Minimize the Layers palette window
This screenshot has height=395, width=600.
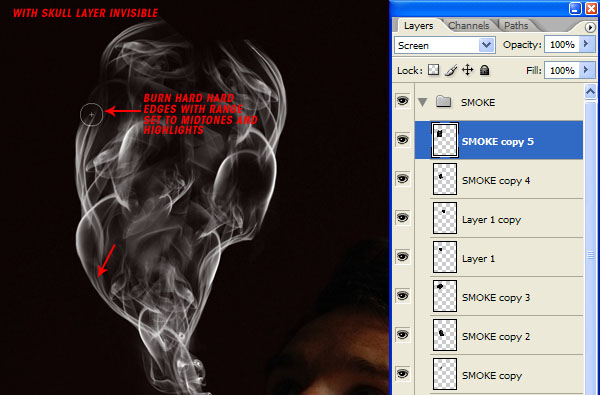click(575, 8)
